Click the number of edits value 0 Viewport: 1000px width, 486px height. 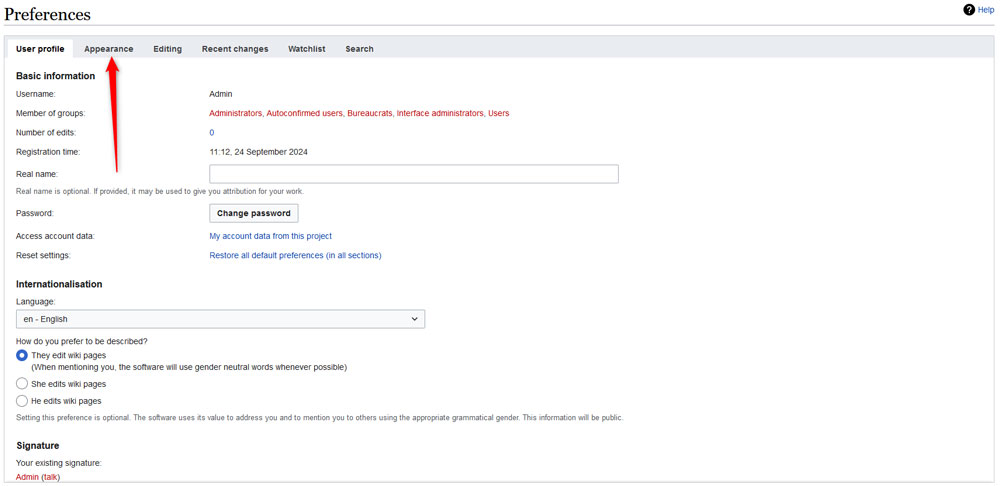(212, 133)
